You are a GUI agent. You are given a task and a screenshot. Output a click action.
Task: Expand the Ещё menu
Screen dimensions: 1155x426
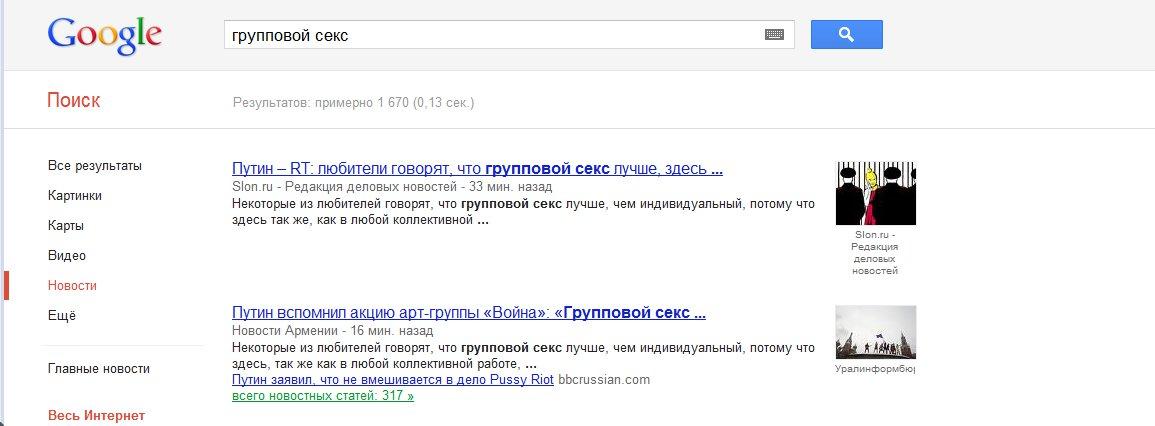tap(62, 316)
